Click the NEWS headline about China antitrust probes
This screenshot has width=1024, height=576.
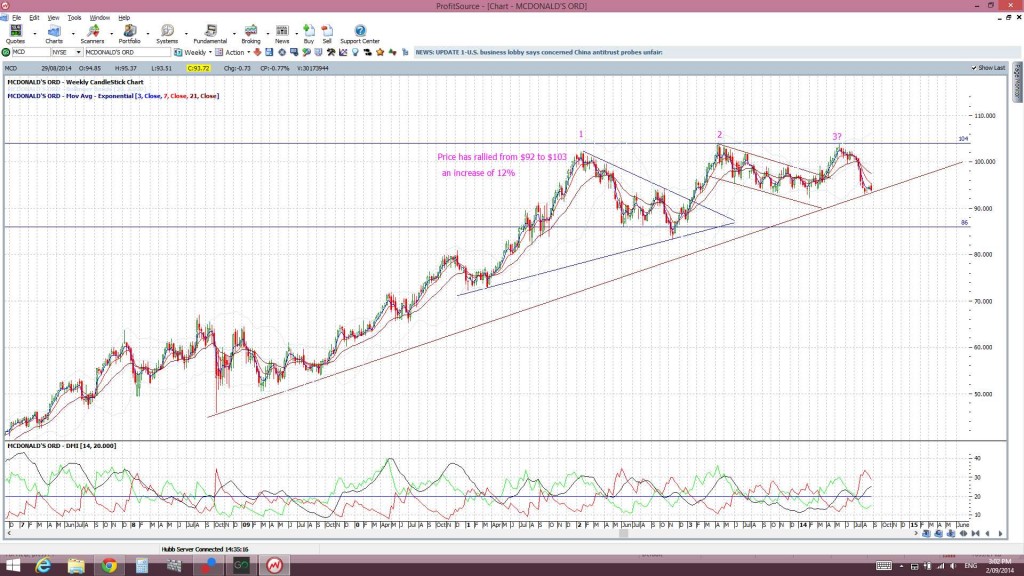click(539, 52)
